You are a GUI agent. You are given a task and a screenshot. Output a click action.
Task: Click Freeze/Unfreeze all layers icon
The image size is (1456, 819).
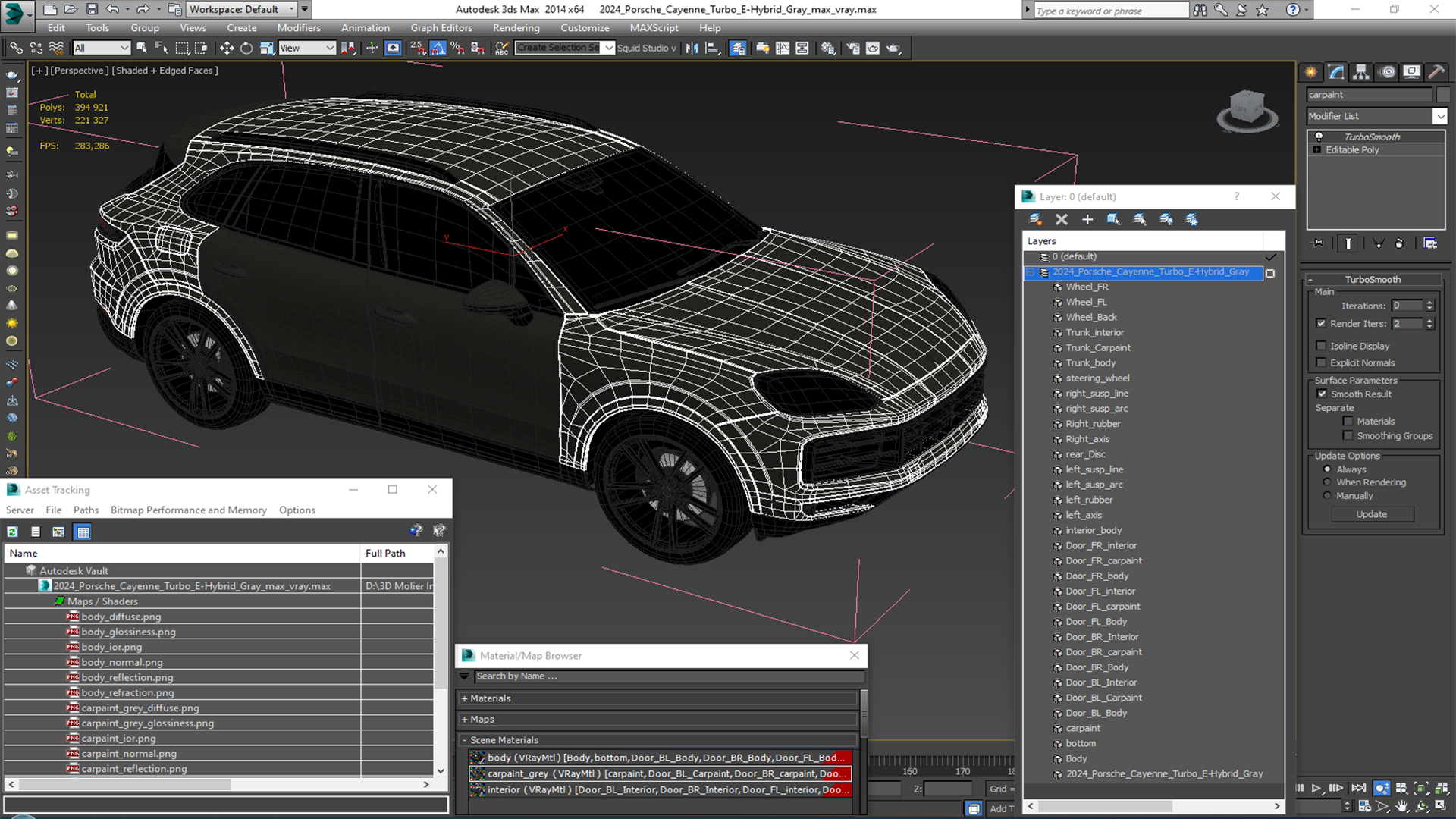1191,219
